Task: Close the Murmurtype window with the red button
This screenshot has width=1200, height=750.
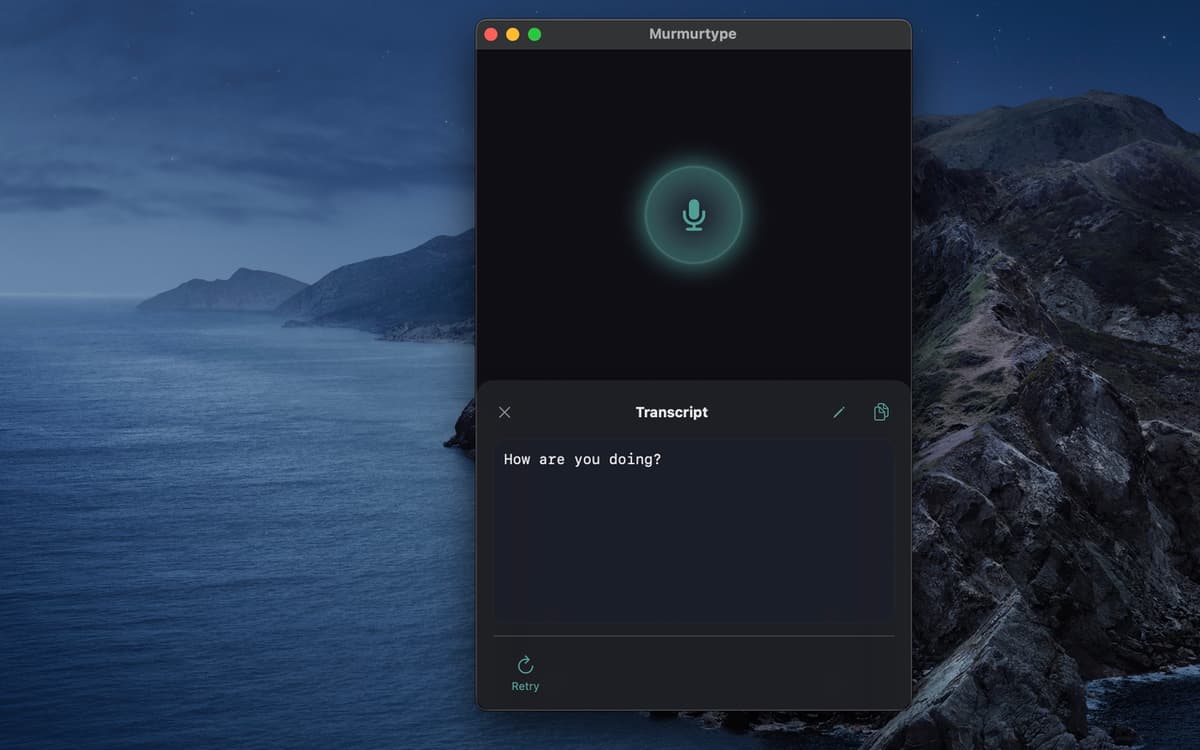Action: coord(491,34)
